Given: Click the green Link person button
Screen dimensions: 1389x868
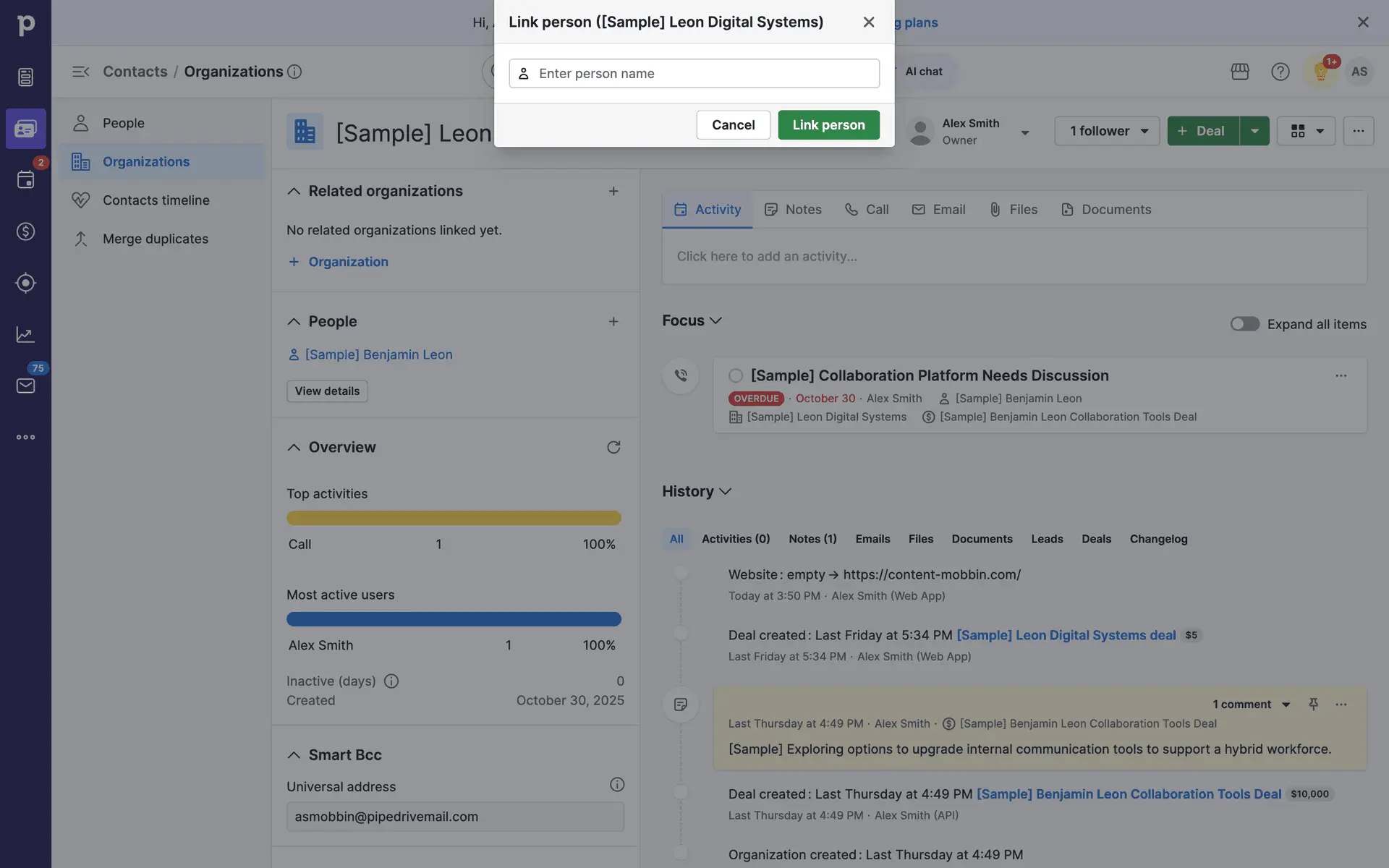Looking at the screenshot, I should click(x=828, y=124).
